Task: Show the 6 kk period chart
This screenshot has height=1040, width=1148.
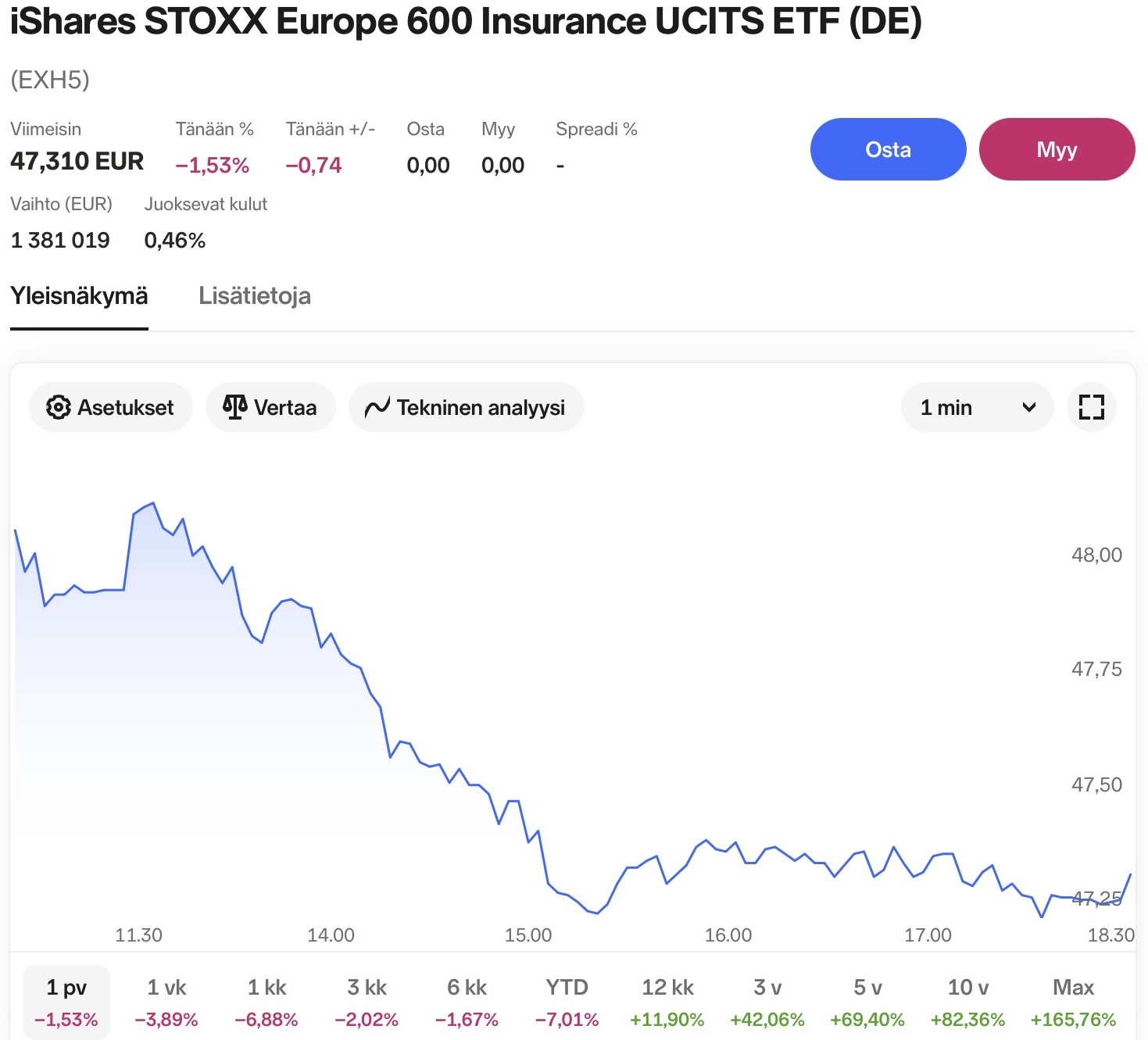Action: pyautogui.click(x=467, y=1002)
